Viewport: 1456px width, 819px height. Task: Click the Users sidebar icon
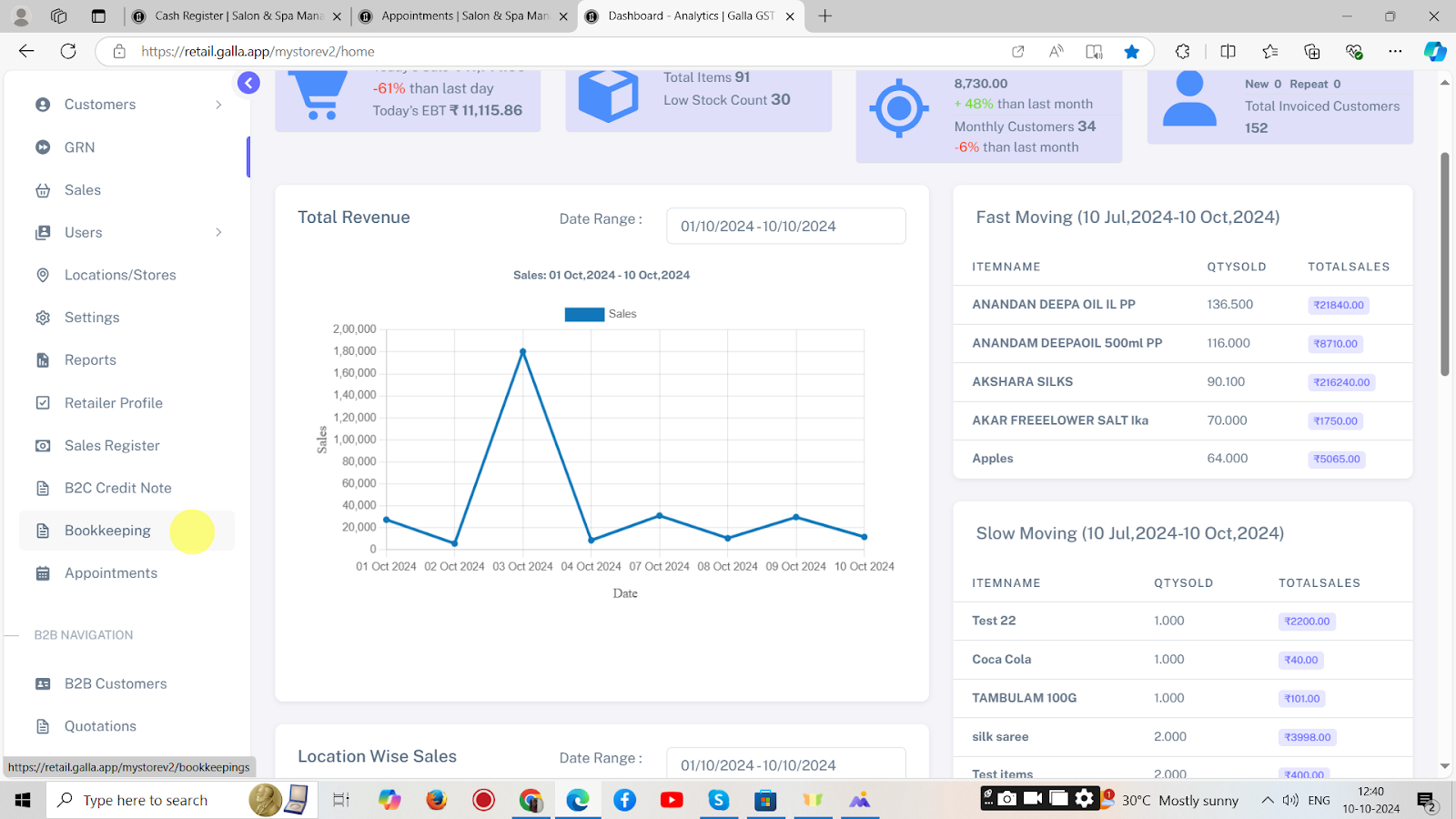click(43, 232)
